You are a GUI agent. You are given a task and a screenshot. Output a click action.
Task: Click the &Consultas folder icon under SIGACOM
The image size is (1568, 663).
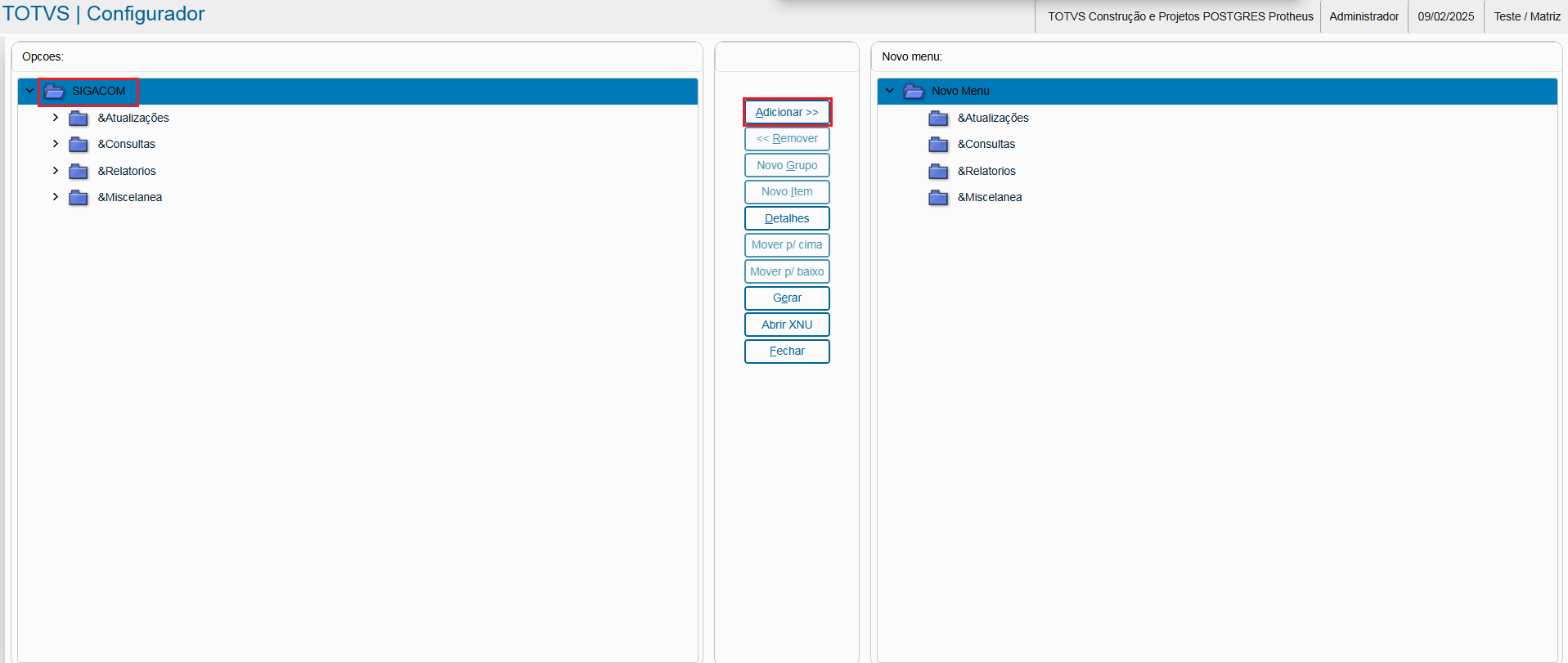[x=79, y=144]
